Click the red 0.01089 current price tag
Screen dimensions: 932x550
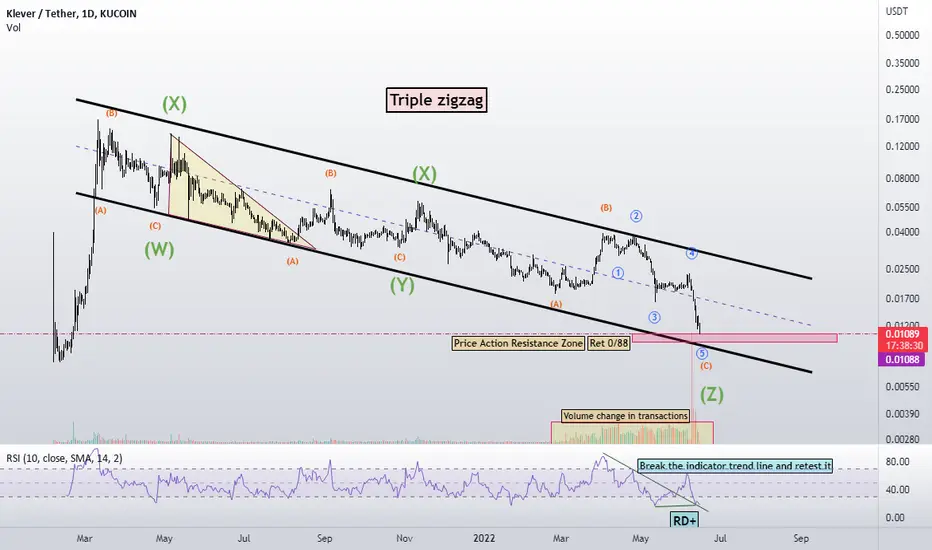(x=902, y=334)
